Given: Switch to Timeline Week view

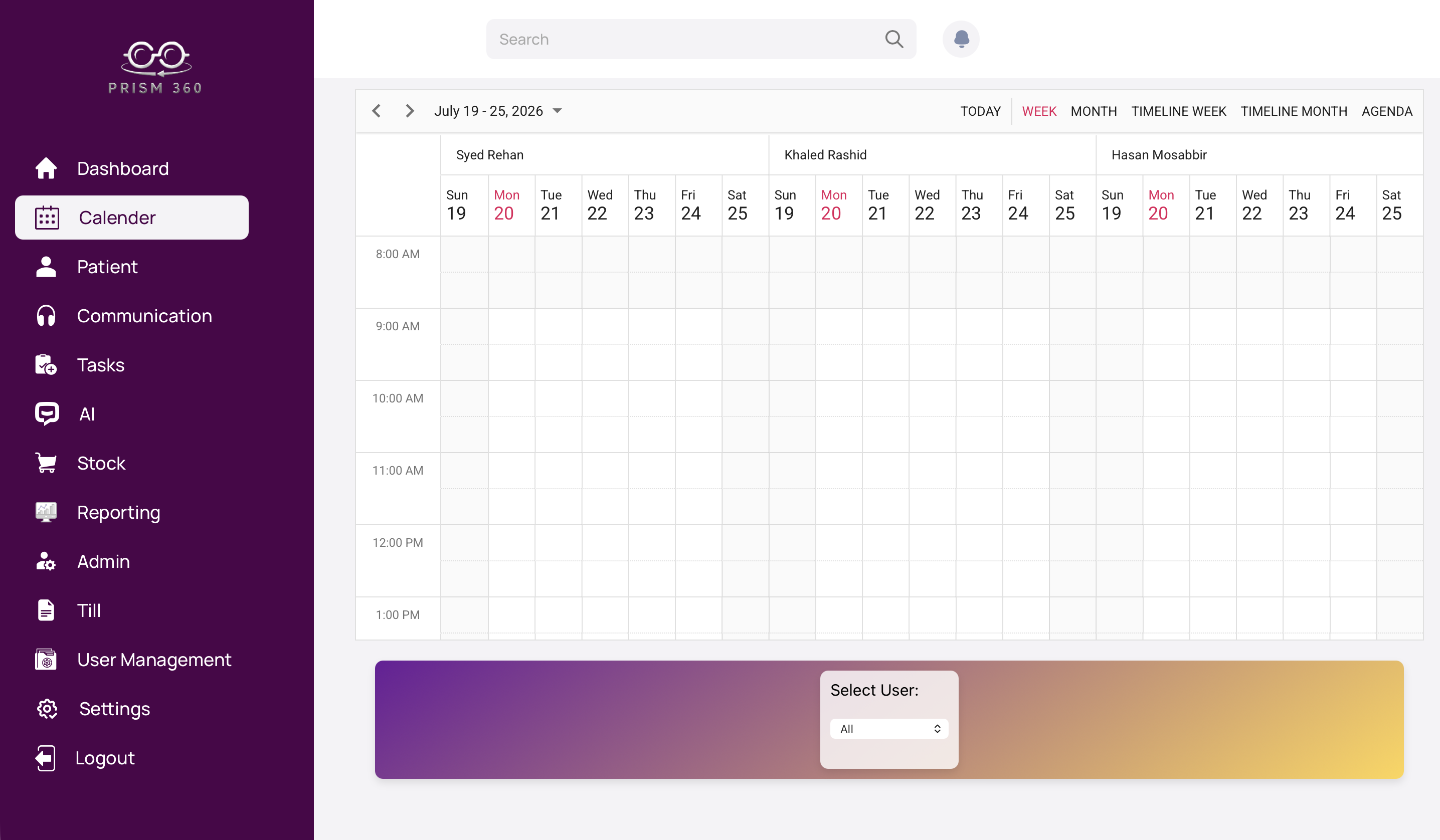Looking at the screenshot, I should coord(1179,111).
